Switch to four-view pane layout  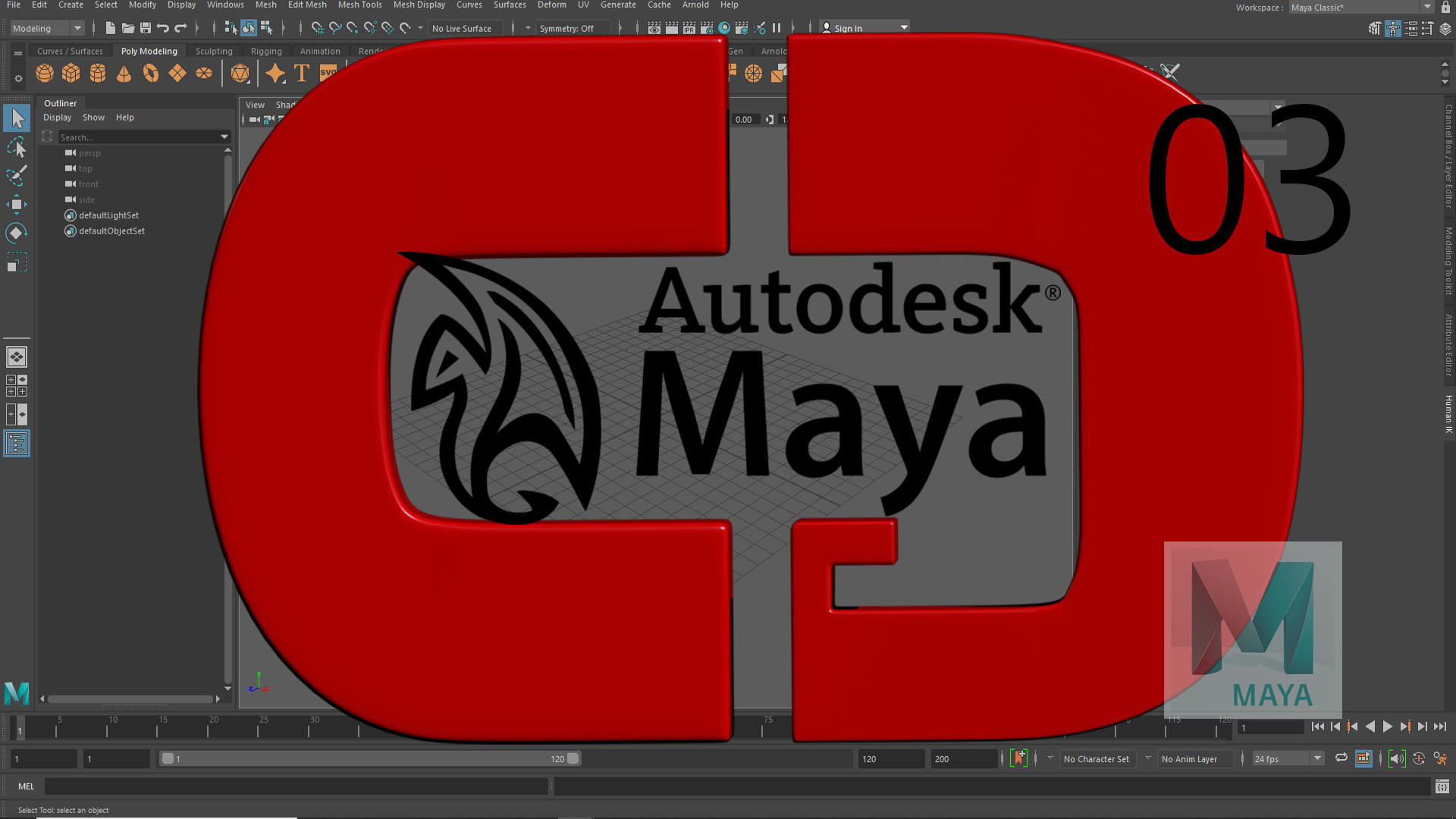(17, 385)
